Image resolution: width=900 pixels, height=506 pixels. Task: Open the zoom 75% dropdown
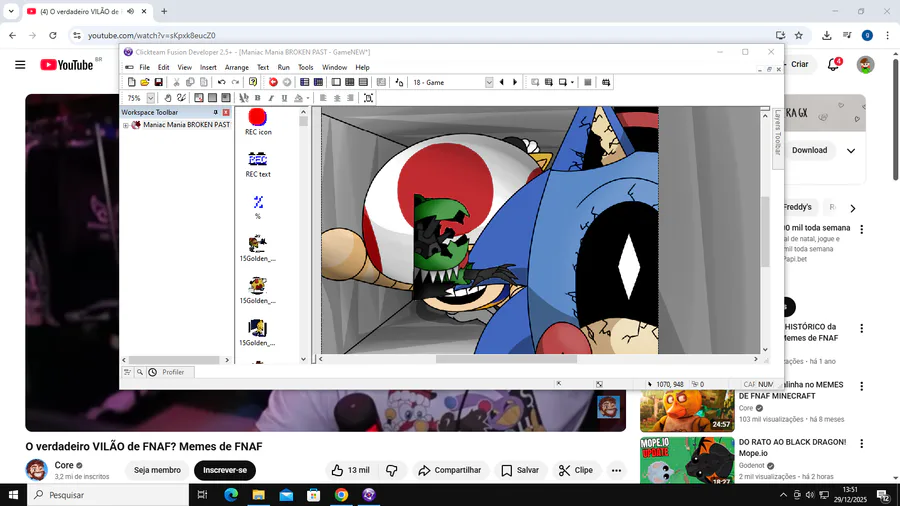pos(150,98)
